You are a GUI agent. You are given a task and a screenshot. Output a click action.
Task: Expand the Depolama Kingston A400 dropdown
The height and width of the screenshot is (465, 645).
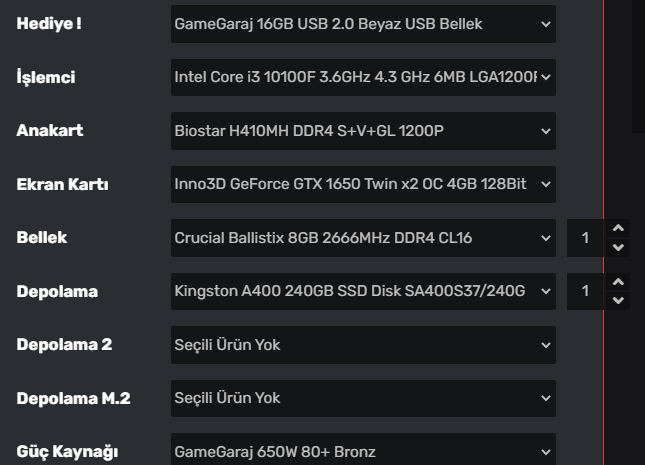[362, 291]
